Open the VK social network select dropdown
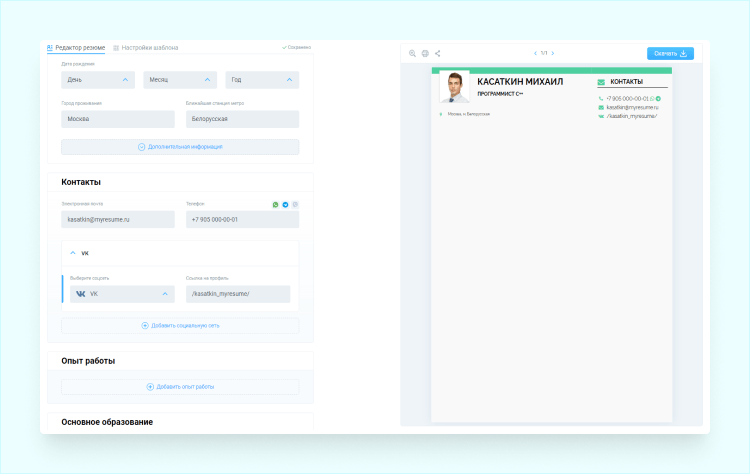Viewport: 750px width, 474px height. pyautogui.click(x=122, y=294)
